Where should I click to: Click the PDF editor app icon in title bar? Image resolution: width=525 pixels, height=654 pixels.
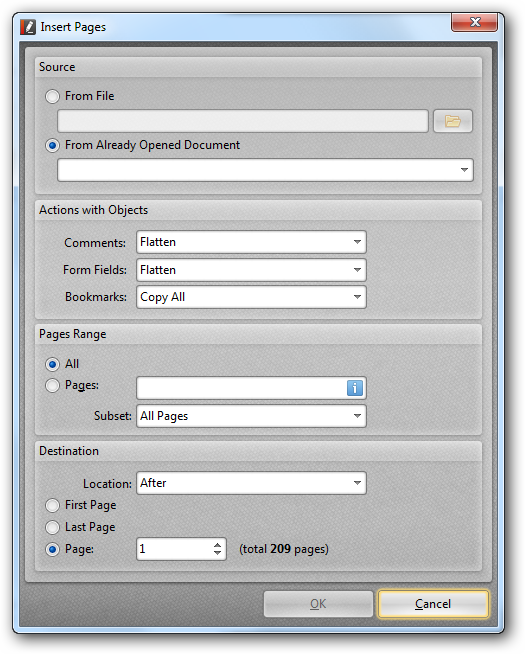pyautogui.click(x=28, y=27)
